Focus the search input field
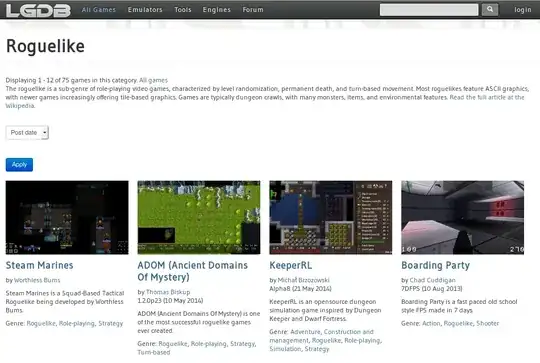Screen dimensions: 540x363 coord(429,10)
